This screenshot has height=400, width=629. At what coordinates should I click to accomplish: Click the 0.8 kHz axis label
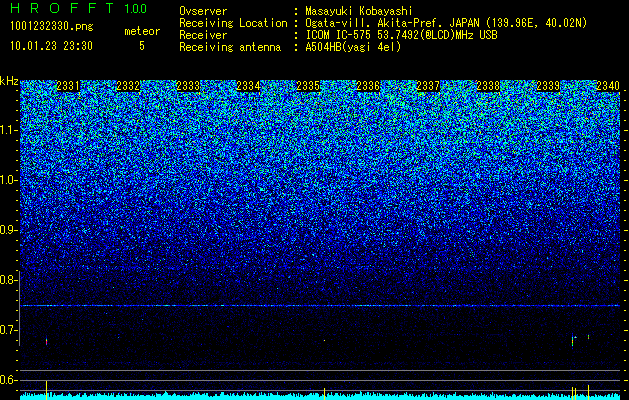[8, 280]
